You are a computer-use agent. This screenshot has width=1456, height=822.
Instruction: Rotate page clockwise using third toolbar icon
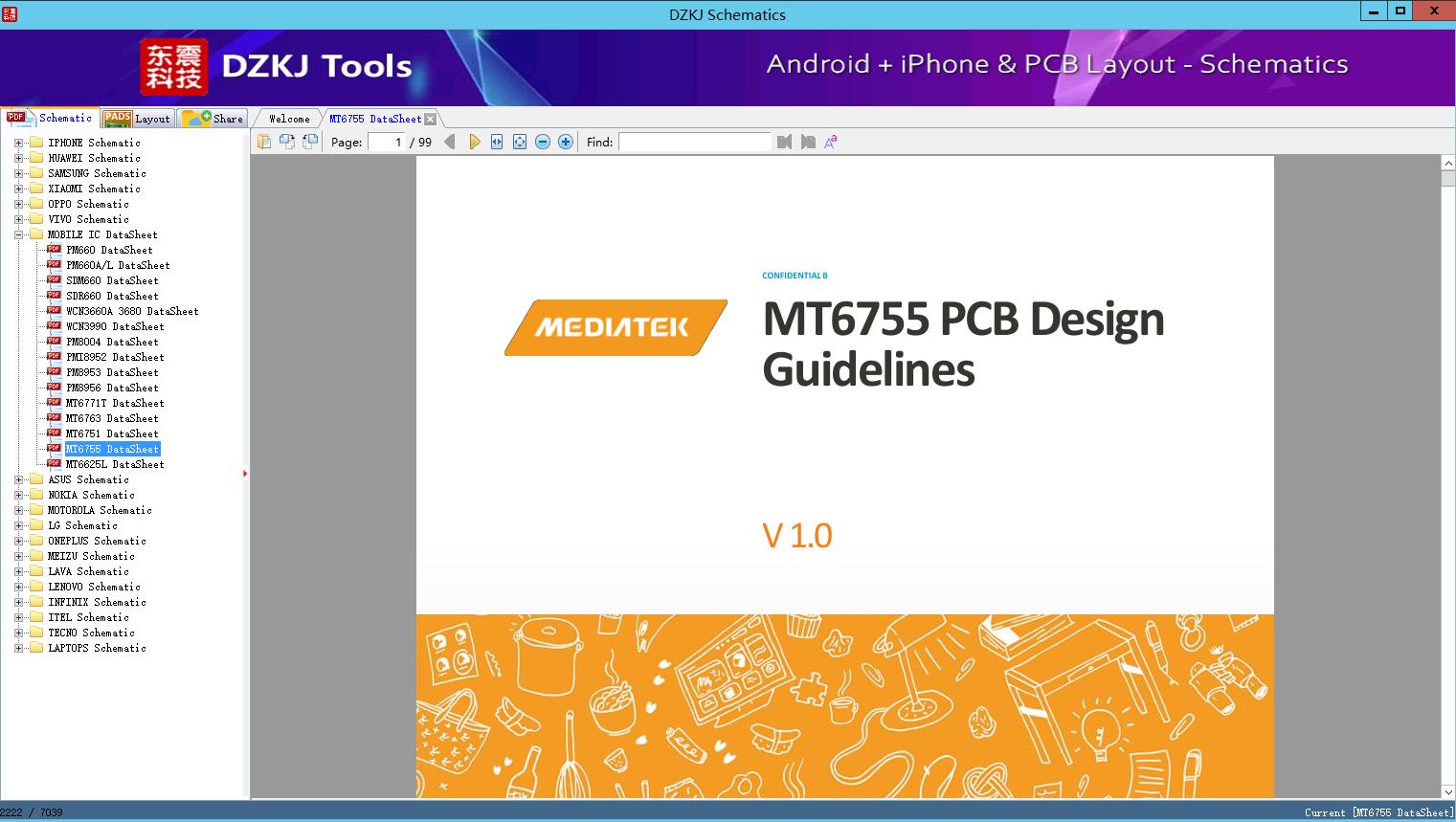point(310,142)
